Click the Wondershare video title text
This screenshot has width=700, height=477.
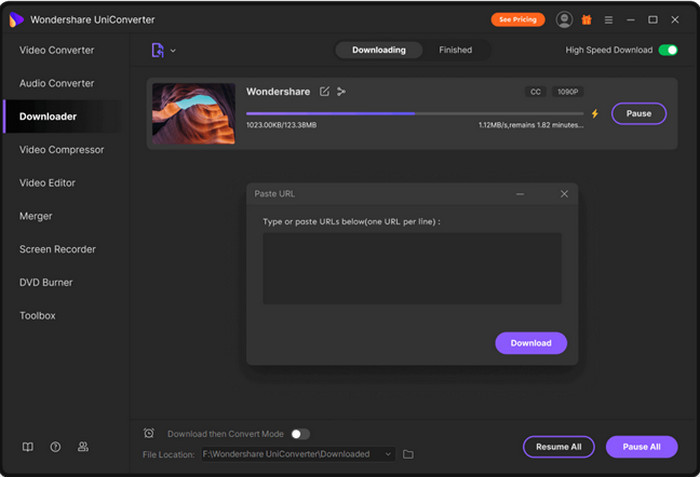(x=278, y=92)
